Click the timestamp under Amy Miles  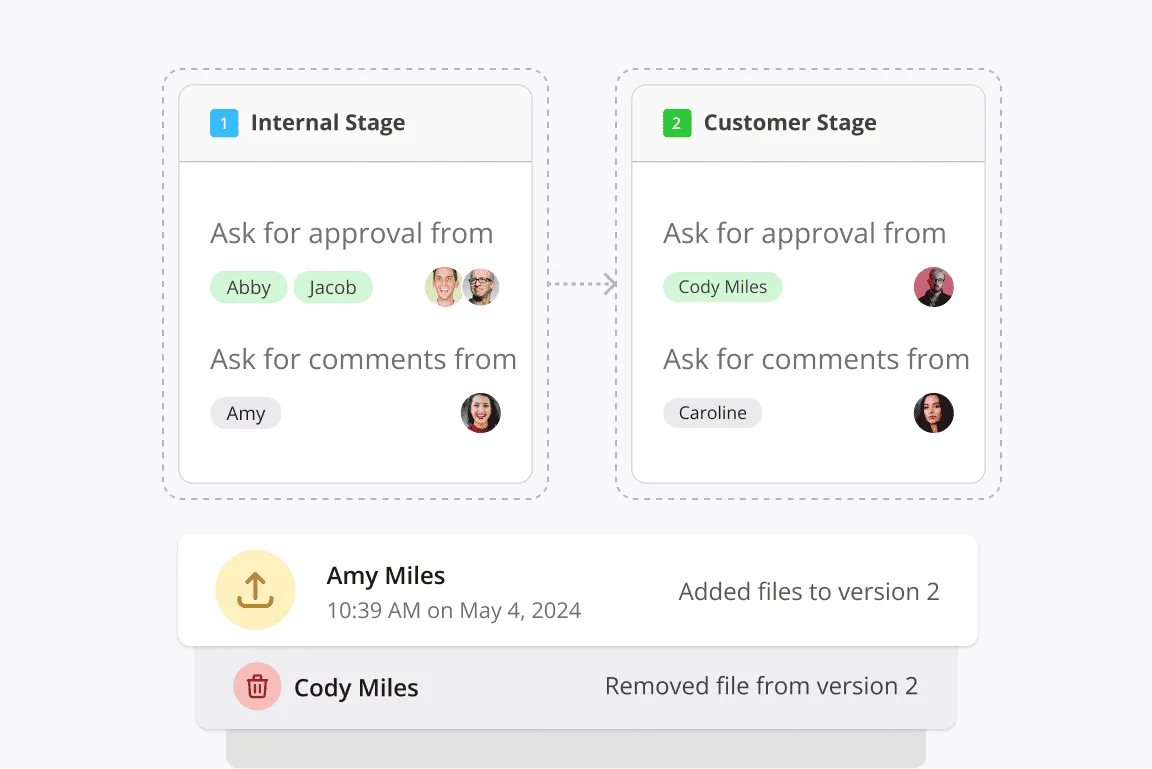pos(454,610)
